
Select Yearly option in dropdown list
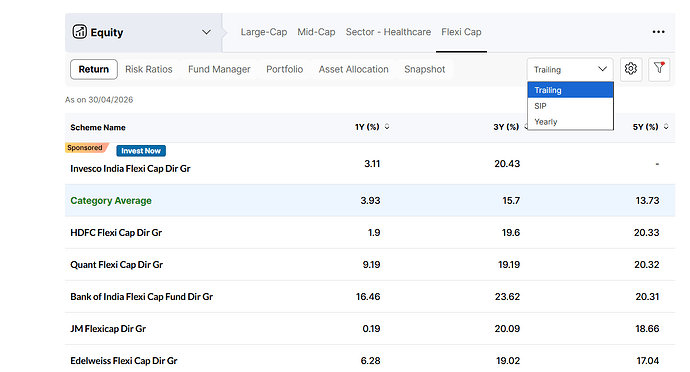coord(570,122)
